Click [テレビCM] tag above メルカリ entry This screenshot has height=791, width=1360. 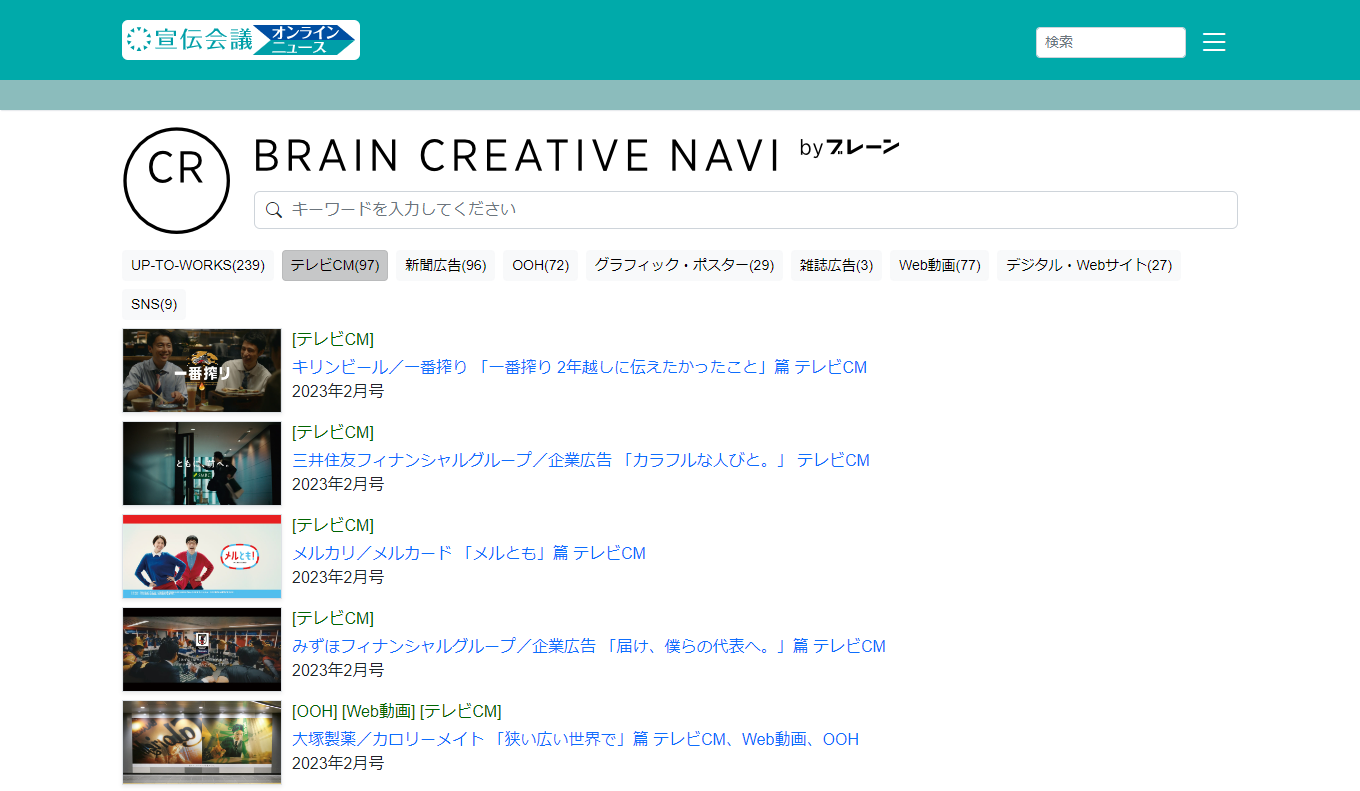(x=333, y=525)
